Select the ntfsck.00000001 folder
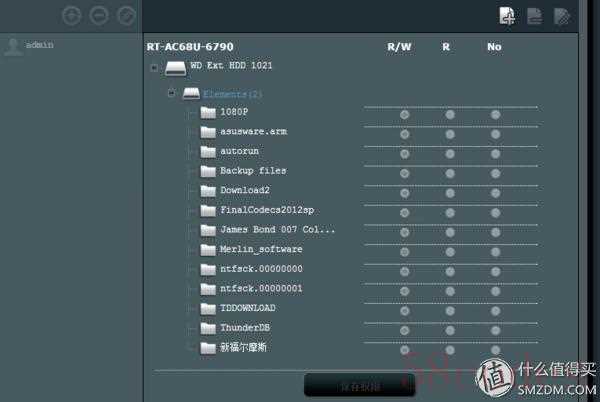The image size is (600, 402). (x=261, y=288)
